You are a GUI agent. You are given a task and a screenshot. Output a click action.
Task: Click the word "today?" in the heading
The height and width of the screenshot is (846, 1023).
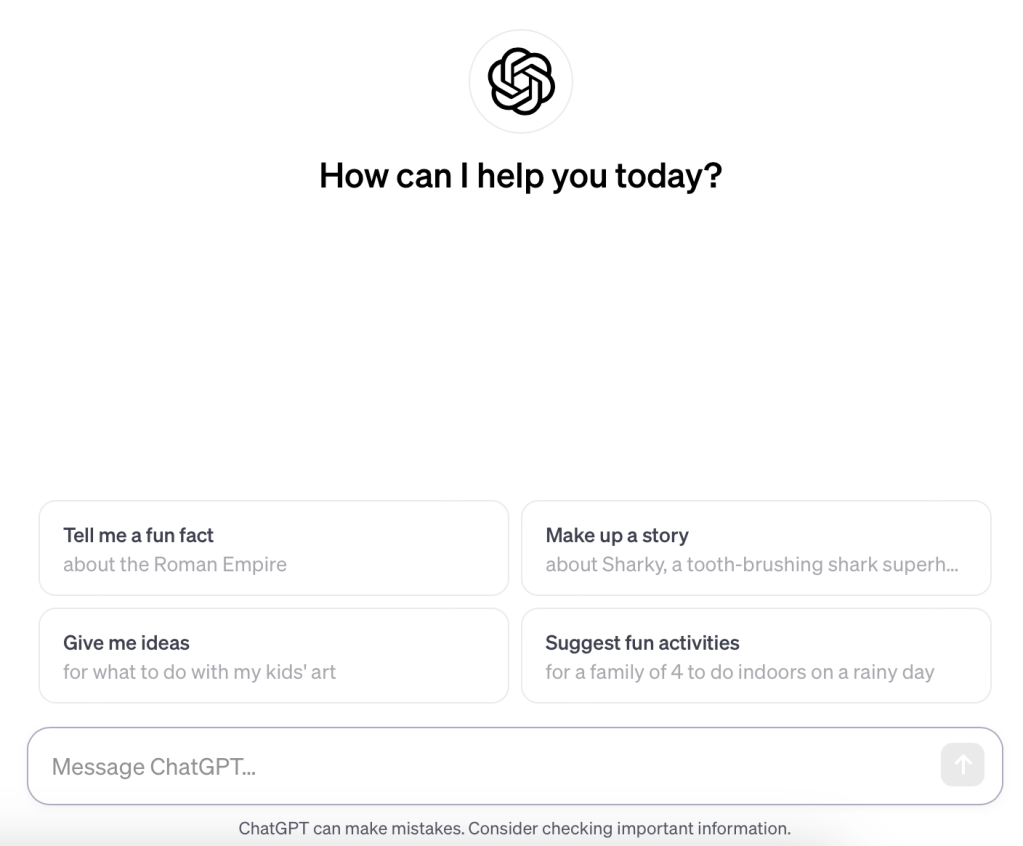pyautogui.click(x=668, y=176)
